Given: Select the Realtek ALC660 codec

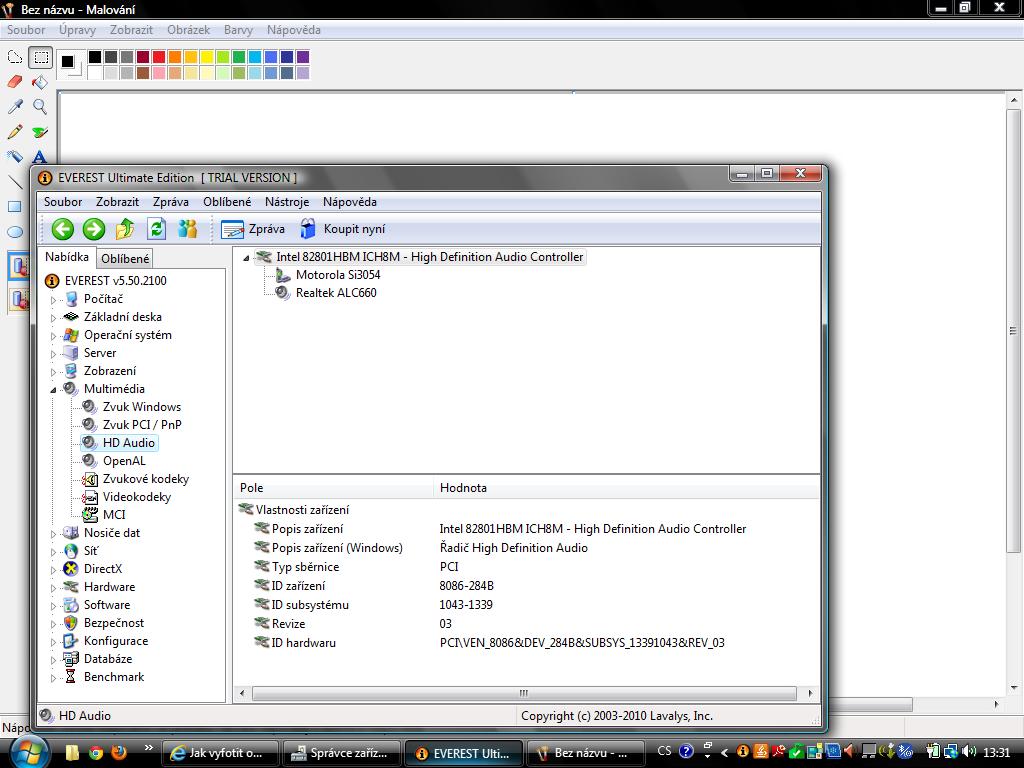Looking at the screenshot, I should click(x=336, y=293).
